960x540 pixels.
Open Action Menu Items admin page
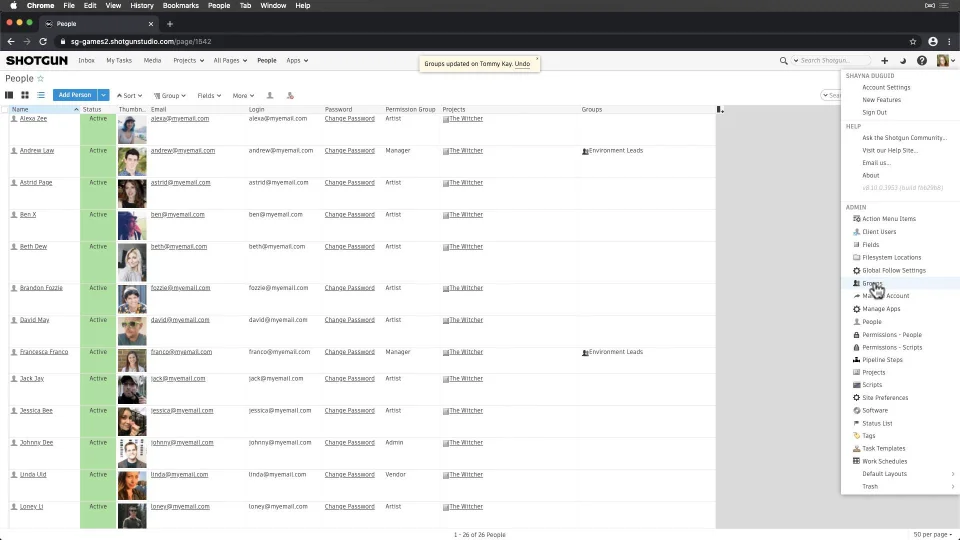coord(888,219)
